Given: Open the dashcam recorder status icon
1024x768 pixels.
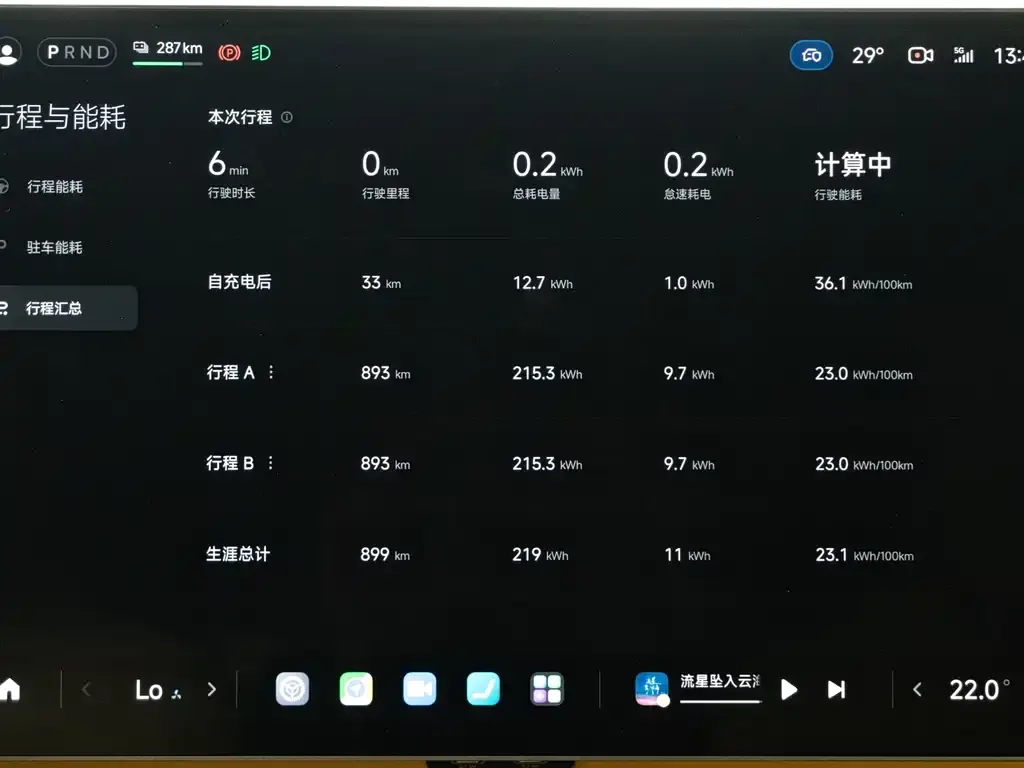Looking at the screenshot, I should point(920,55).
